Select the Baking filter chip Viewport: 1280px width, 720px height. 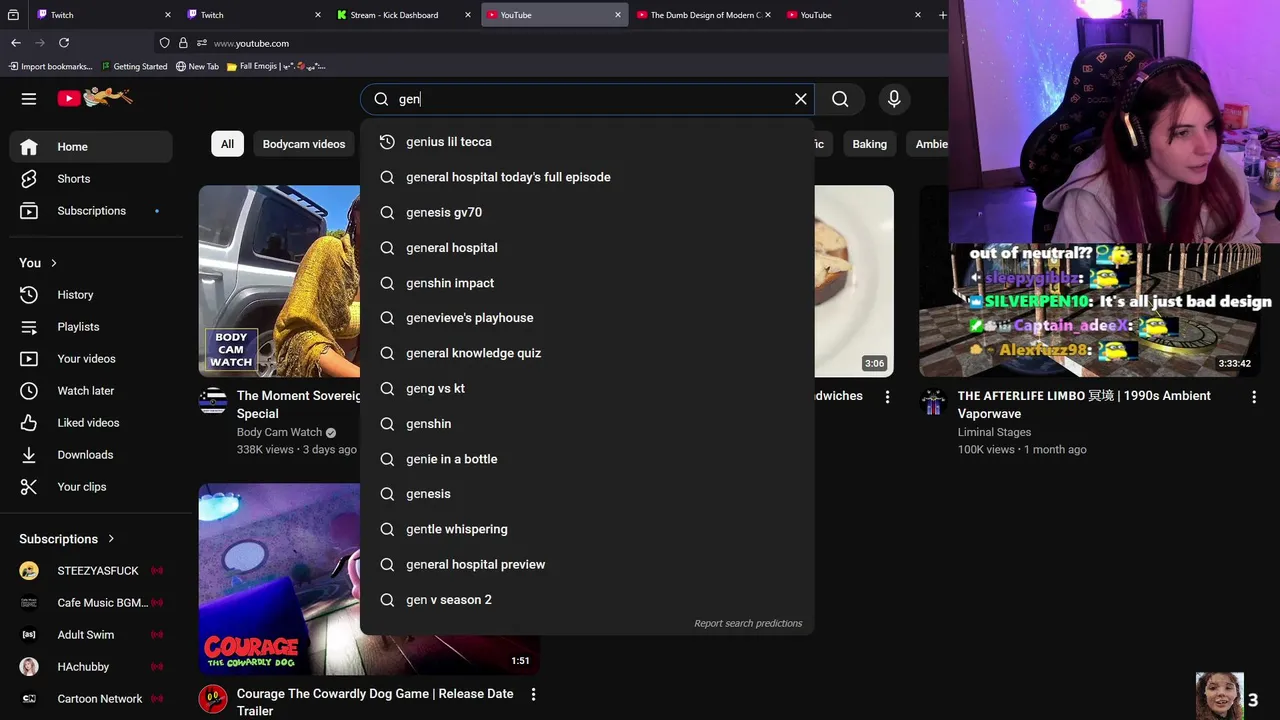[x=869, y=144]
